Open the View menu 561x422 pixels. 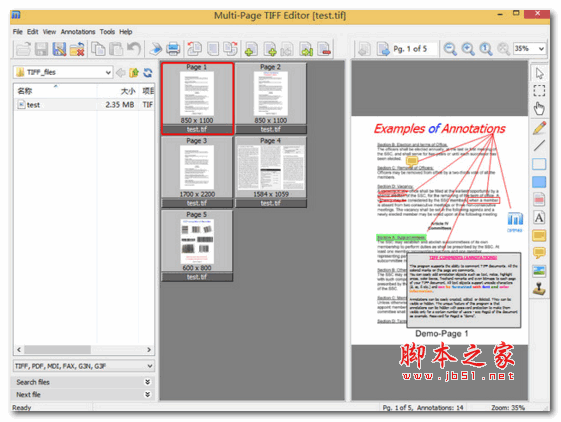[x=49, y=32]
